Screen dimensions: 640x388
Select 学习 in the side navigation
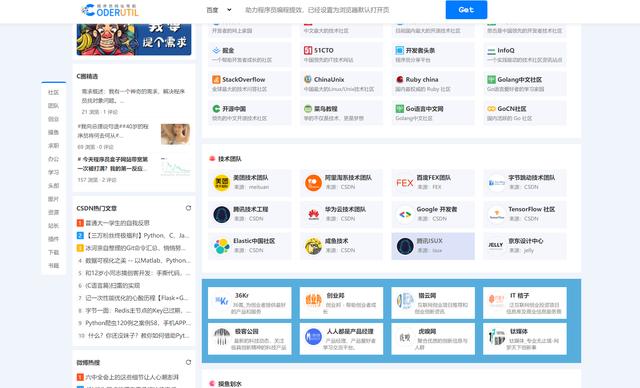pyautogui.click(x=53, y=172)
